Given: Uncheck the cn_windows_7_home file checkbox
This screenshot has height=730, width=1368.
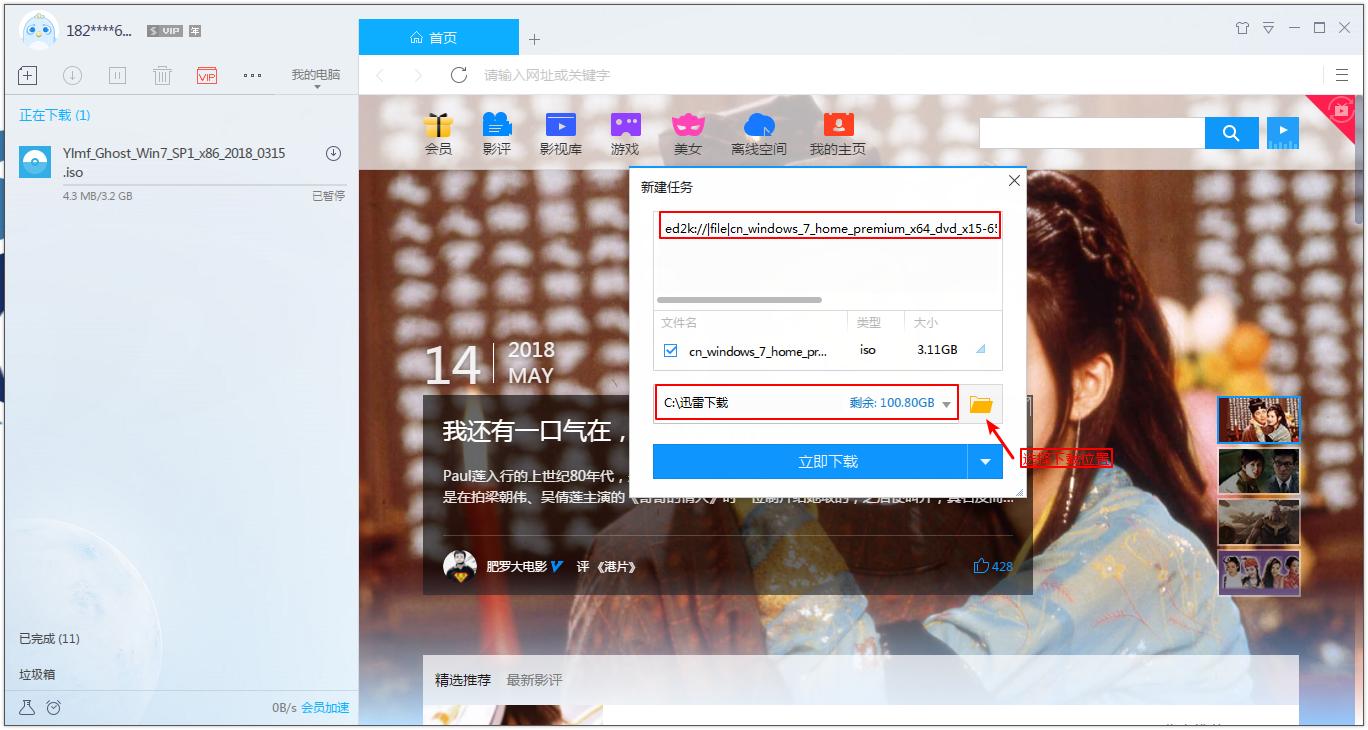Looking at the screenshot, I should [x=668, y=350].
